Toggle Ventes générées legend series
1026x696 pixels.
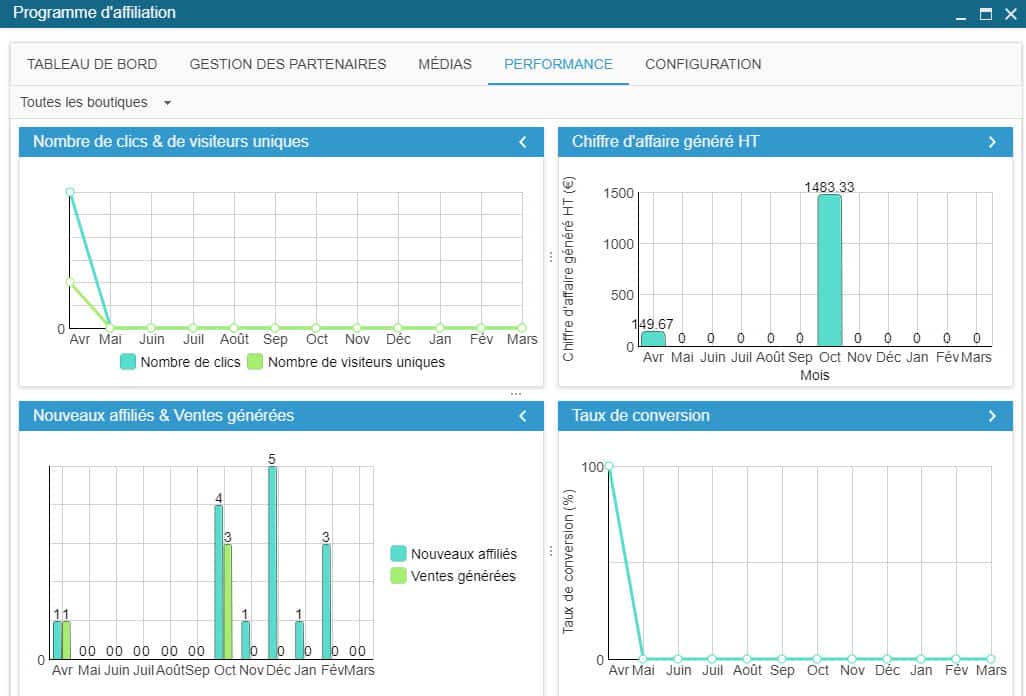point(453,575)
